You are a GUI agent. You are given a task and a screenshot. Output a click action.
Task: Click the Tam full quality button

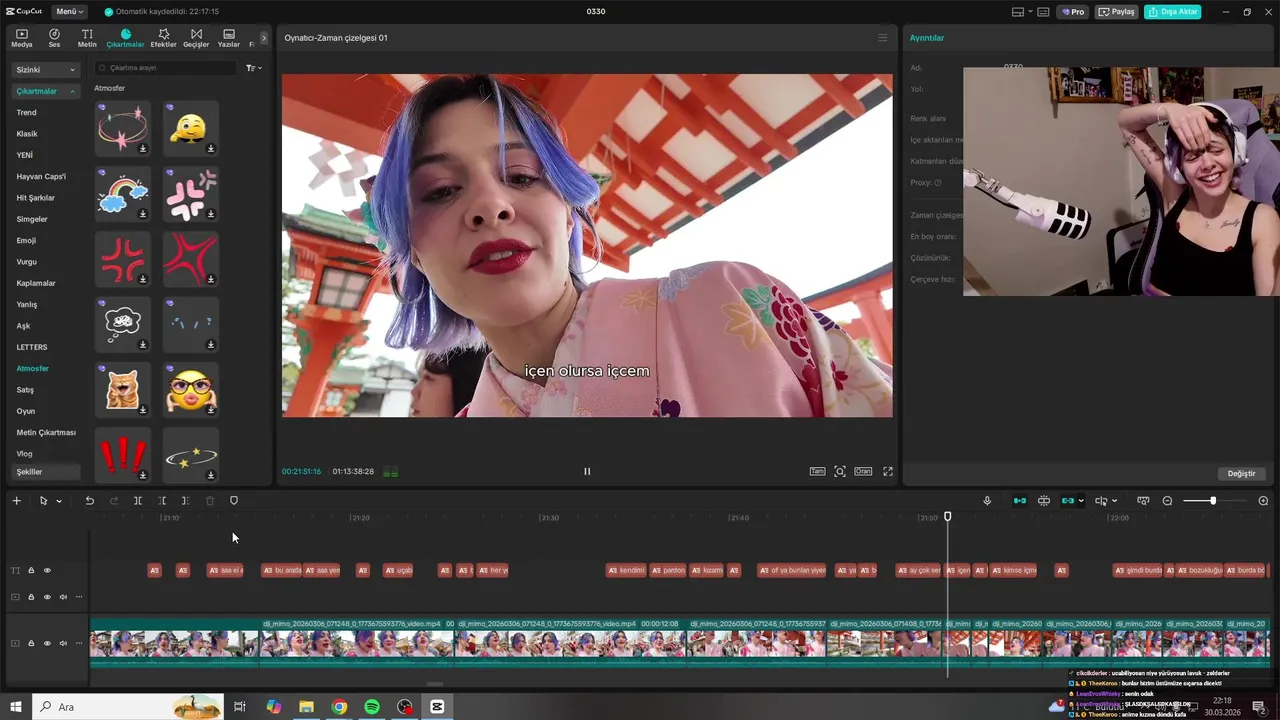(x=817, y=471)
